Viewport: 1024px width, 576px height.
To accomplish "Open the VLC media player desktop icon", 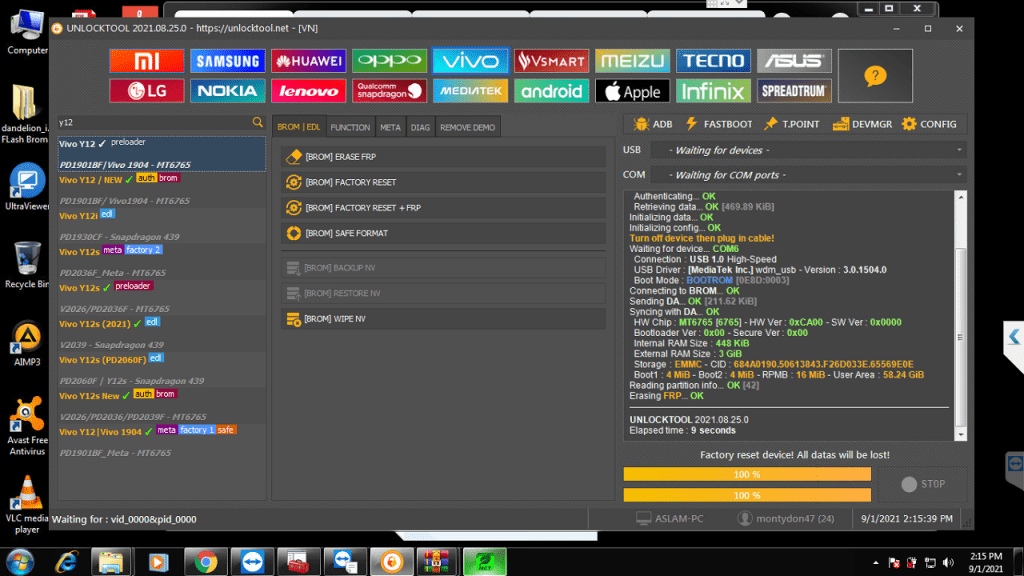I will click(x=27, y=505).
